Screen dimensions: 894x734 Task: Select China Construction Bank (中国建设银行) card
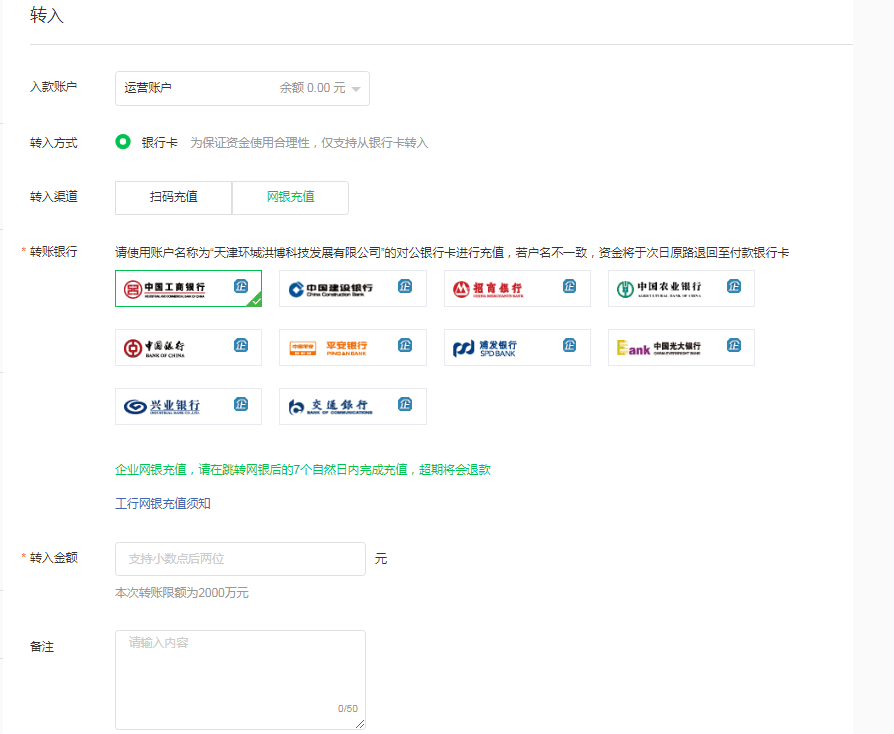point(352,289)
